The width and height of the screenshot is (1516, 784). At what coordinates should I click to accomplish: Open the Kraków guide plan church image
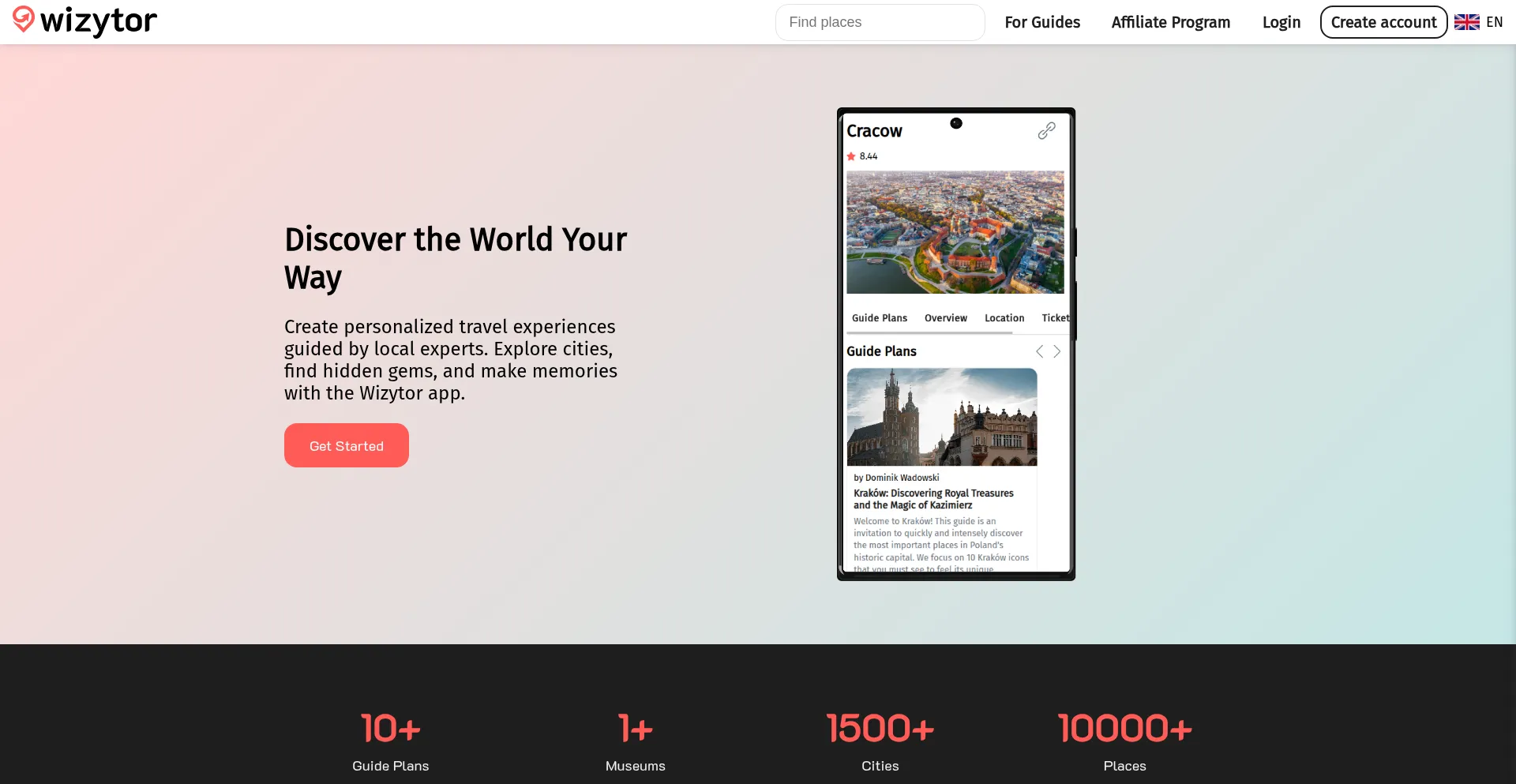coord(942,417)
